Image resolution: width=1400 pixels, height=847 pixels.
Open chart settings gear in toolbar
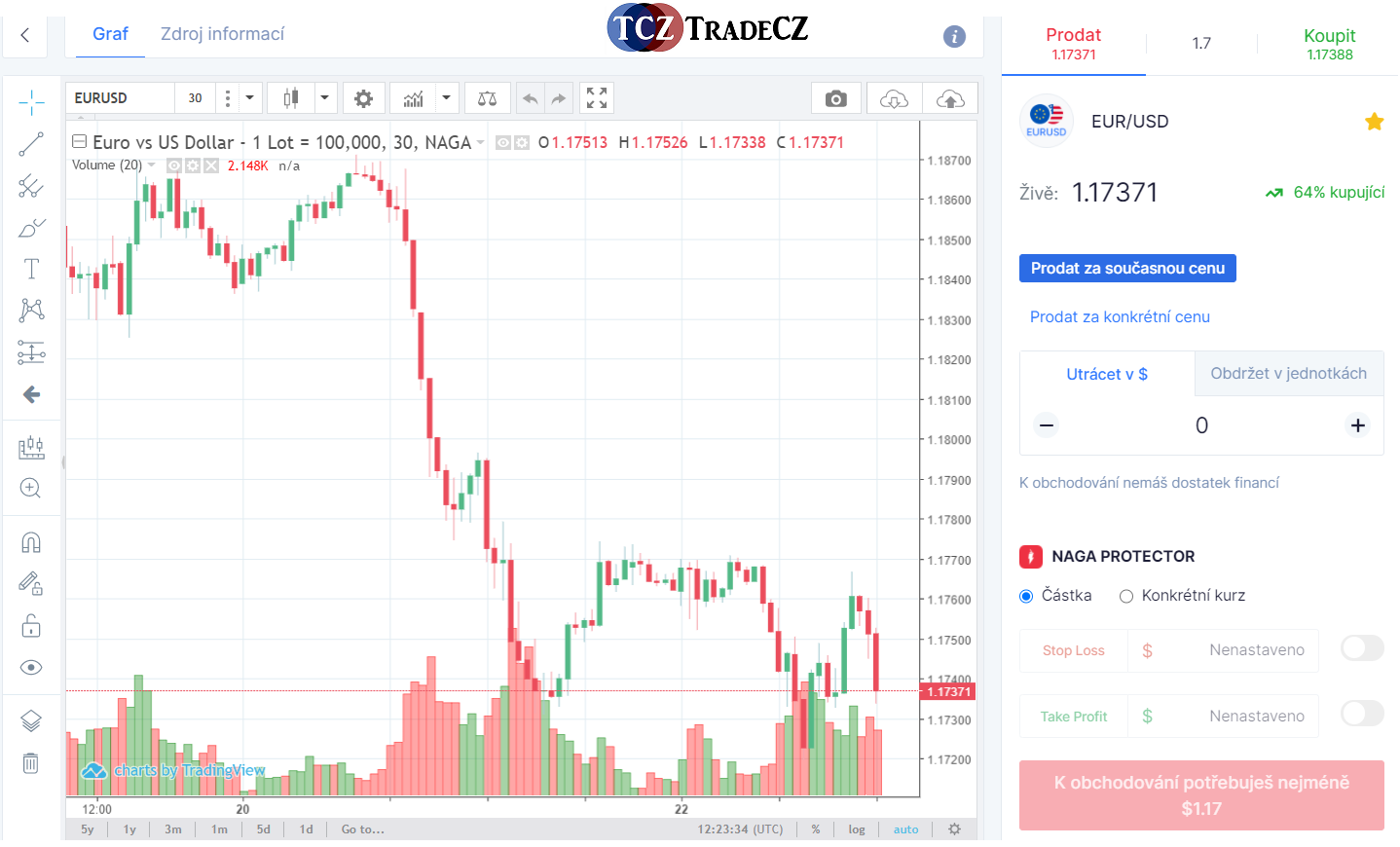click(x=363, y=98)
